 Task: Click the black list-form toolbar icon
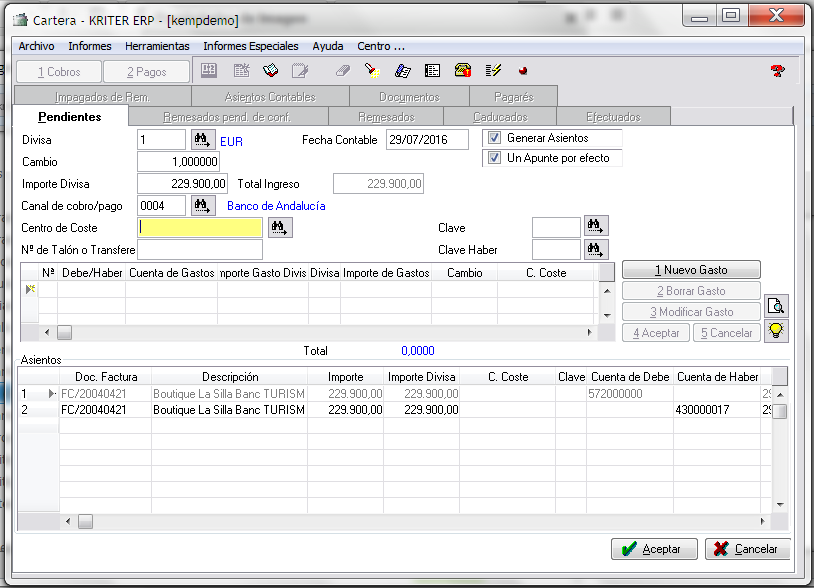432,71
